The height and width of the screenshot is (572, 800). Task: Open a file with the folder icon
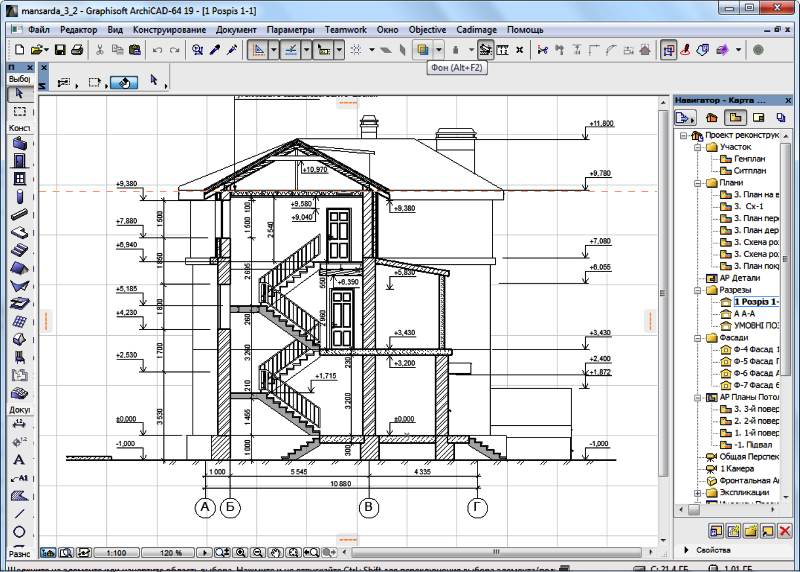37,50
